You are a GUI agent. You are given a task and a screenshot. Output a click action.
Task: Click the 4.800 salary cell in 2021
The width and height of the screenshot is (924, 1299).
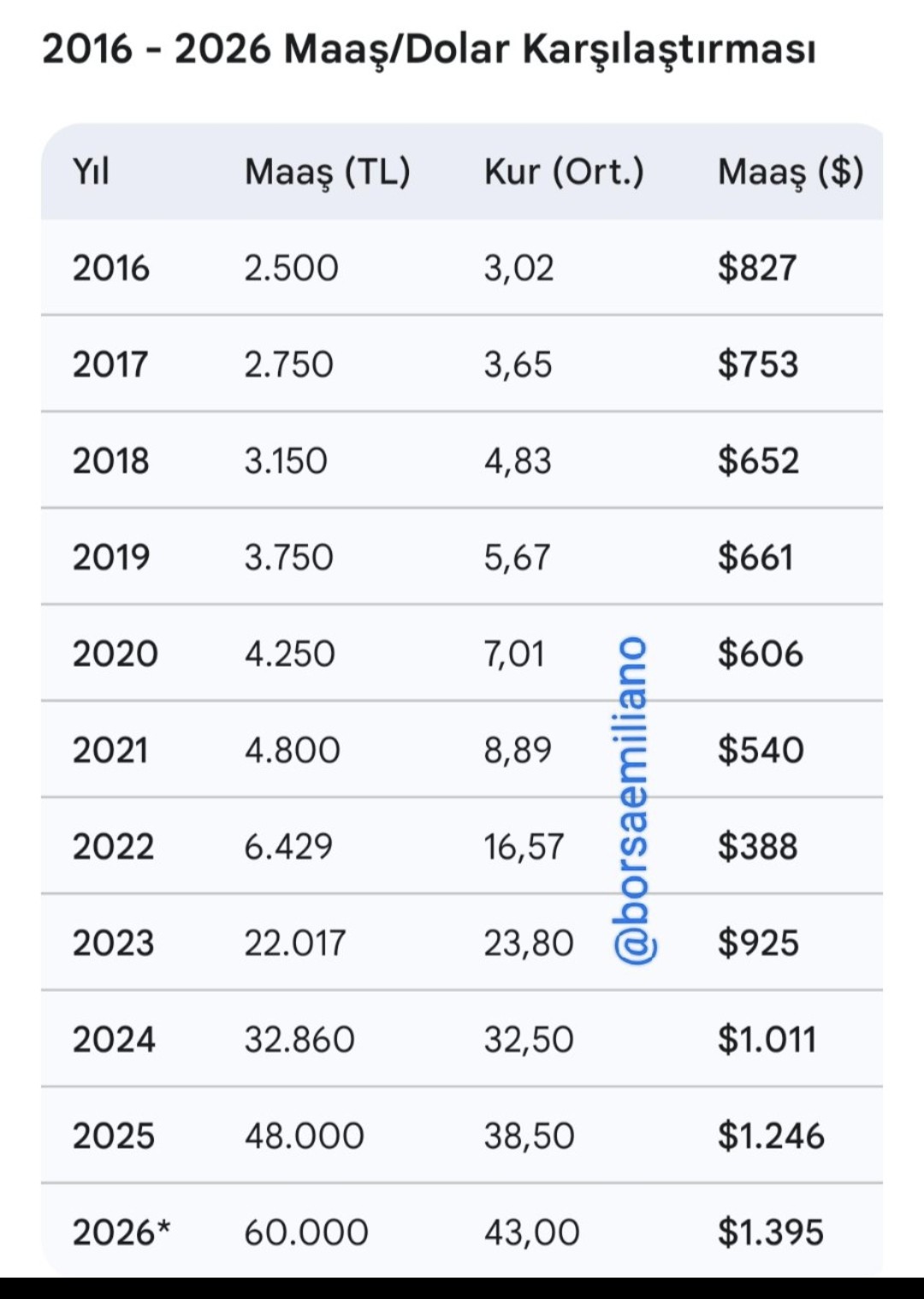coord(292,750)
